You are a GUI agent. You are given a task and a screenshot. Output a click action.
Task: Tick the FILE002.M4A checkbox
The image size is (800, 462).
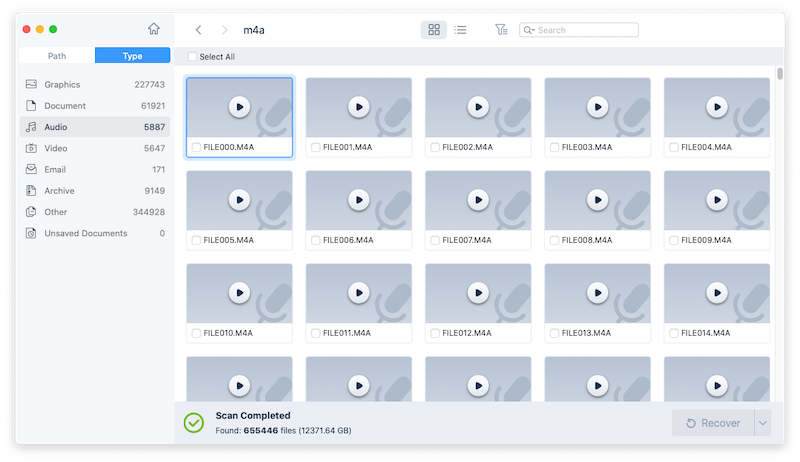pos(435,147)
